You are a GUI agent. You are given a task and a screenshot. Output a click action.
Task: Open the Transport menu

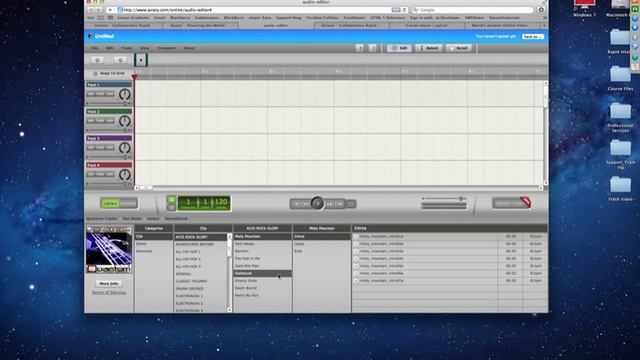[166, 48]
